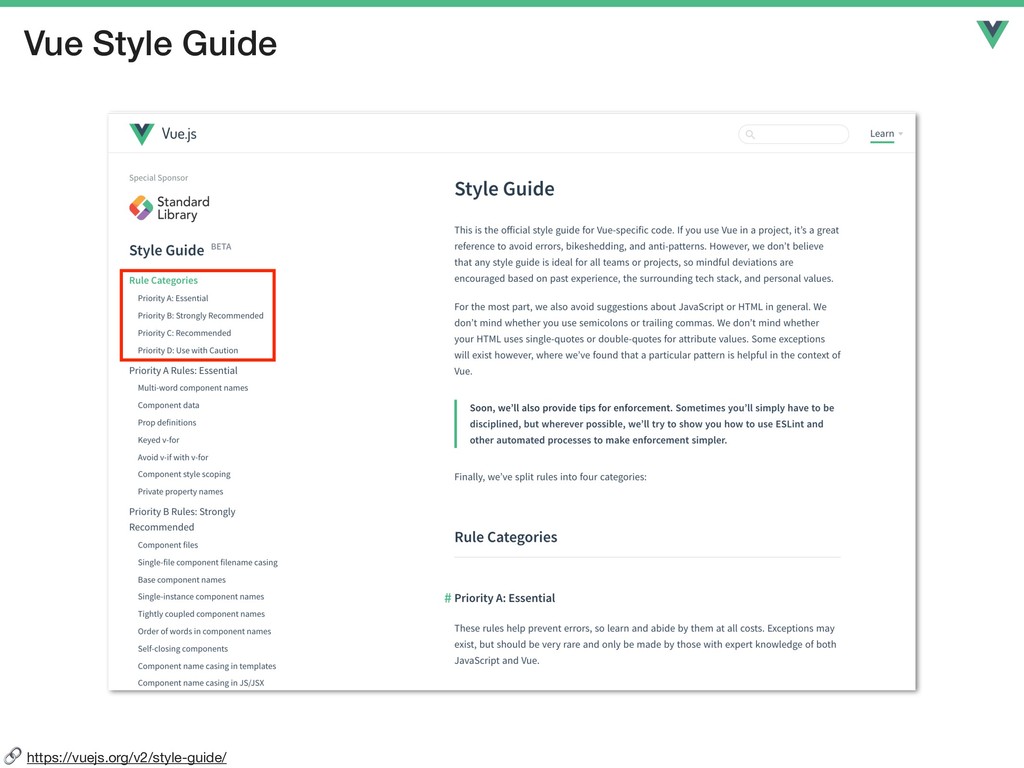Click the # anchor beside Priority A: Essential

coord(447,598)
